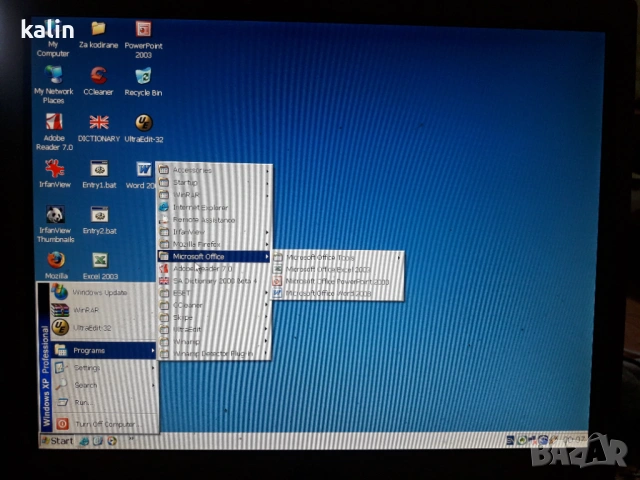The height and width of the screenshot is (480, 640).
Task: Expand the Search entry in the Start menu
Action: click(x=104, y=385)
